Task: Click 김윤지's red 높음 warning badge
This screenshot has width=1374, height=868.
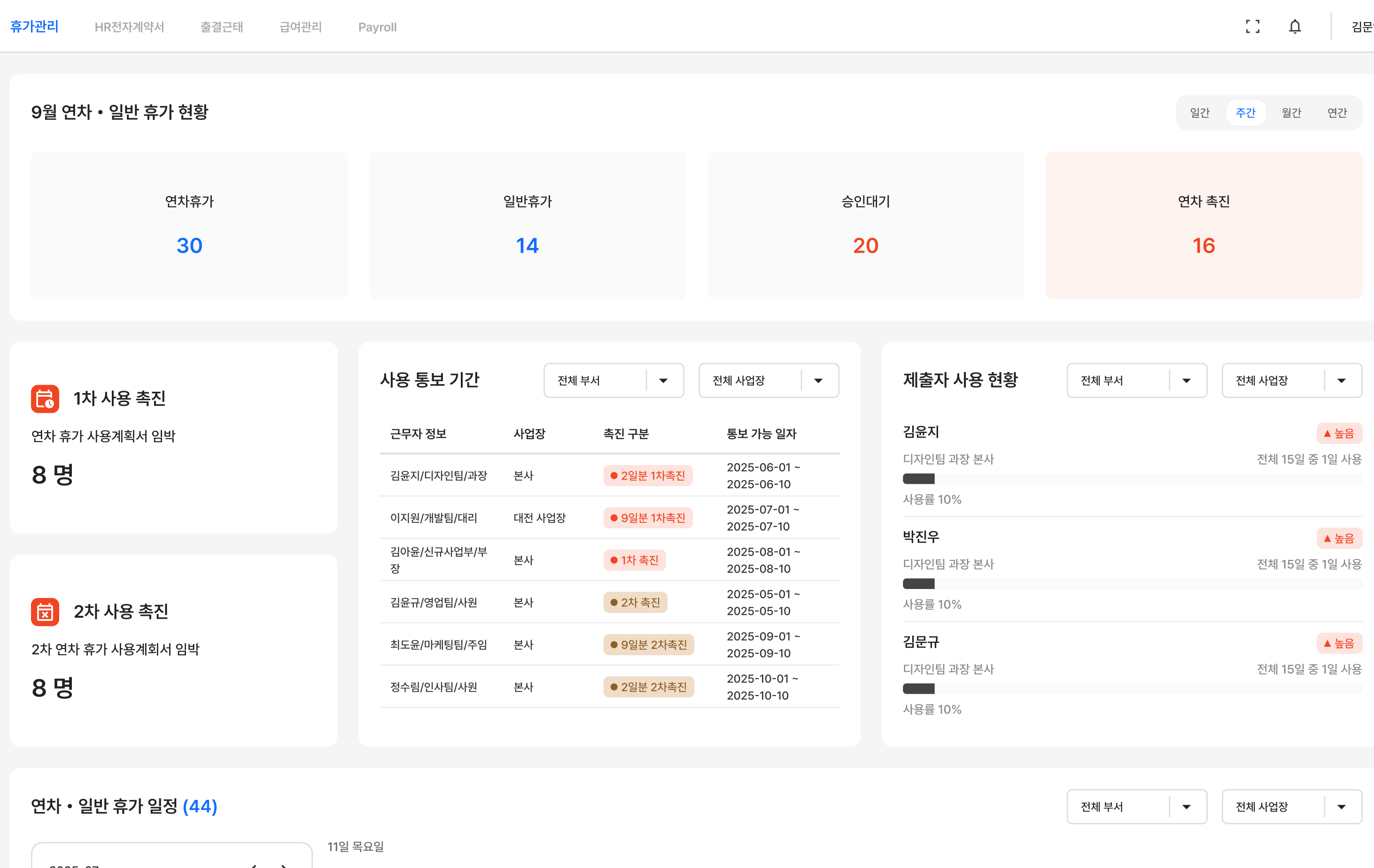Action: point(1339,433)
